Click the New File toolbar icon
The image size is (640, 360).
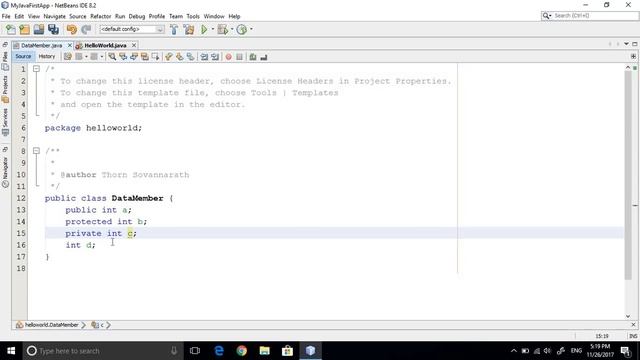pos(11,29)
